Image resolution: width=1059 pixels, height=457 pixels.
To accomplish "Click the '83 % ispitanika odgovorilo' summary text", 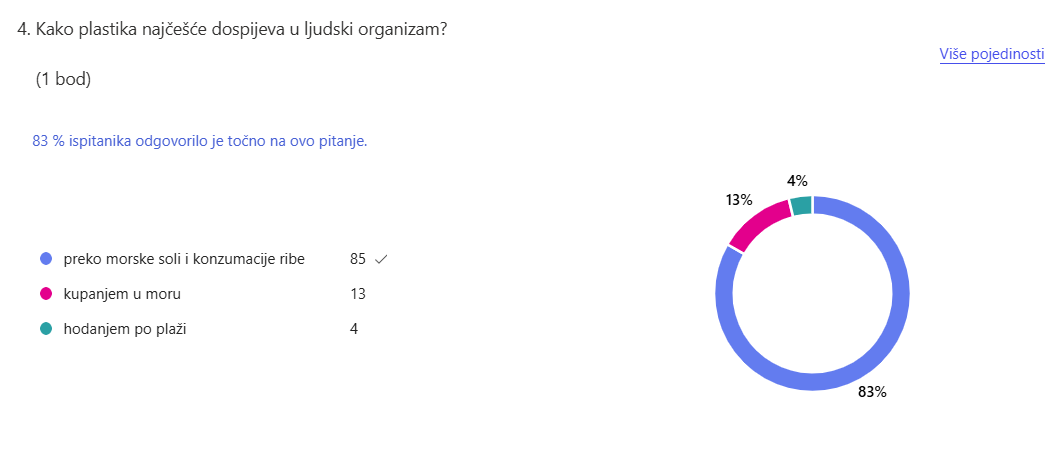I will 200,141.
